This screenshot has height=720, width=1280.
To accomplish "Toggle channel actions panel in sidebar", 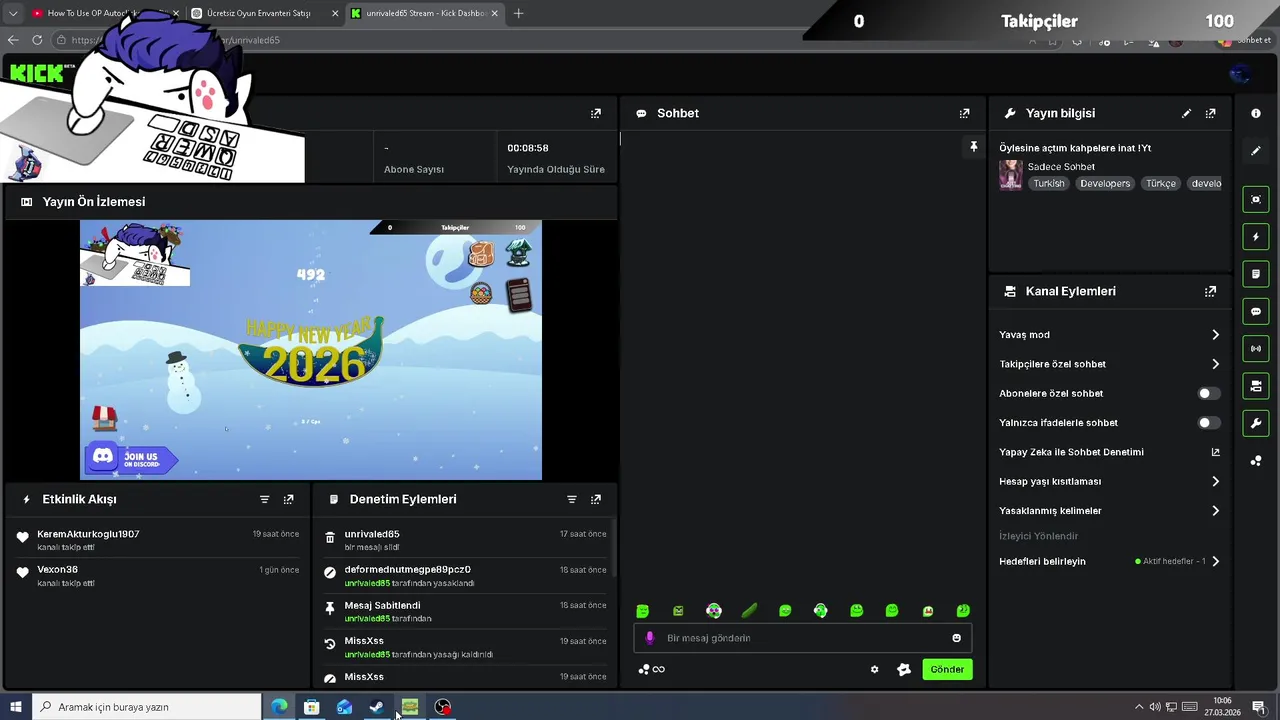I will (x=1256, y=386).
